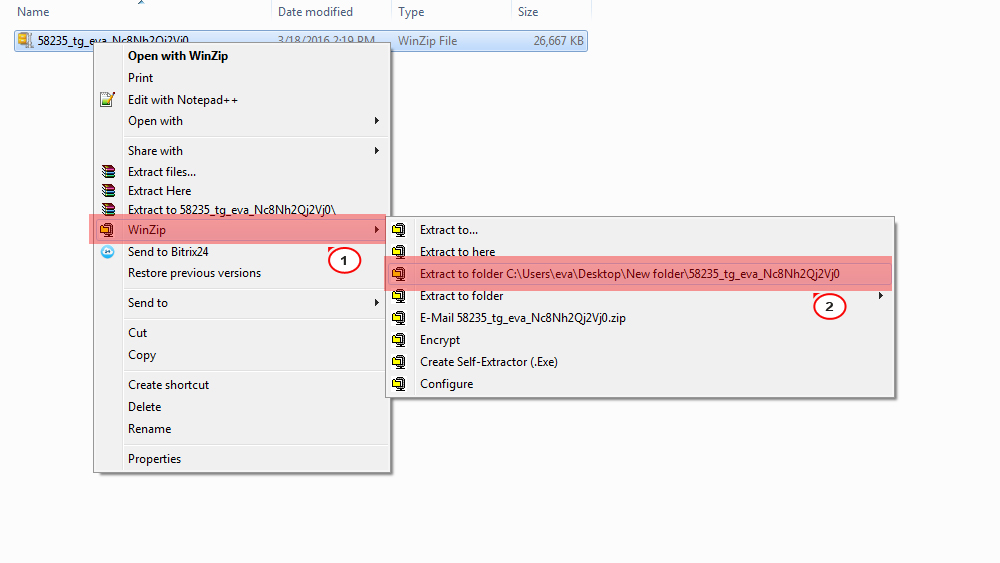Image resolution: width=1000 pixels, height=563 pixels.
Task: Select Extract Here entry
Action: pos(242,191)
